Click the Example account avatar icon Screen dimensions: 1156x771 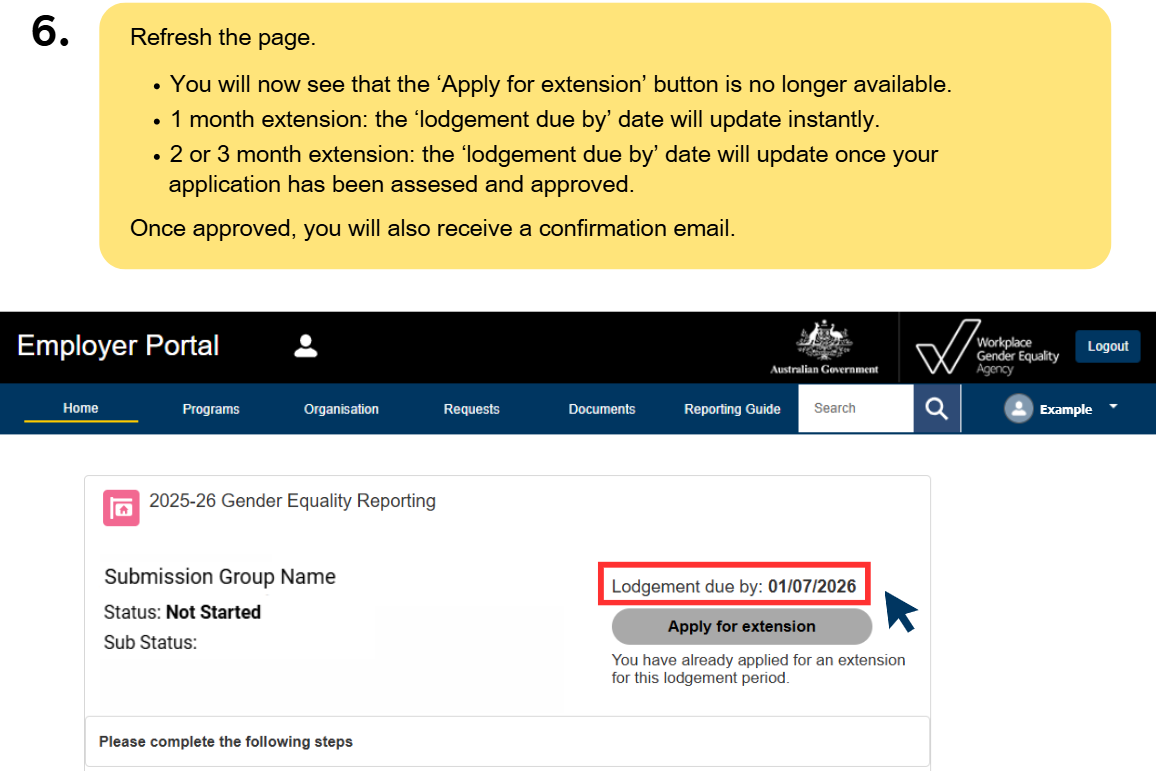tap(1019, 408)
